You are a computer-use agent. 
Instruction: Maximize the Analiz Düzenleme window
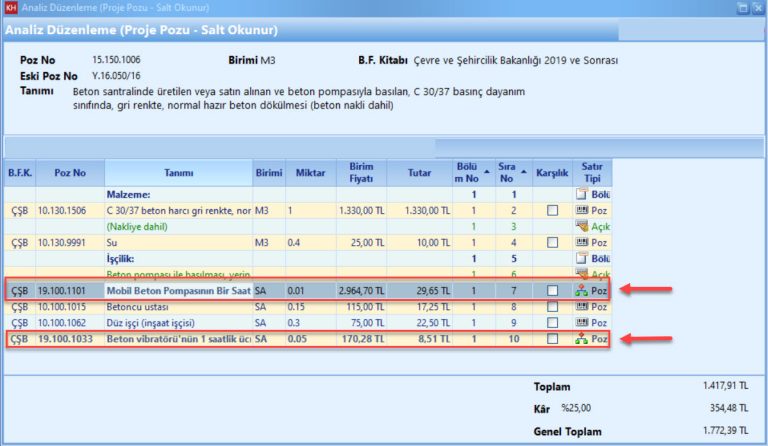741,8
